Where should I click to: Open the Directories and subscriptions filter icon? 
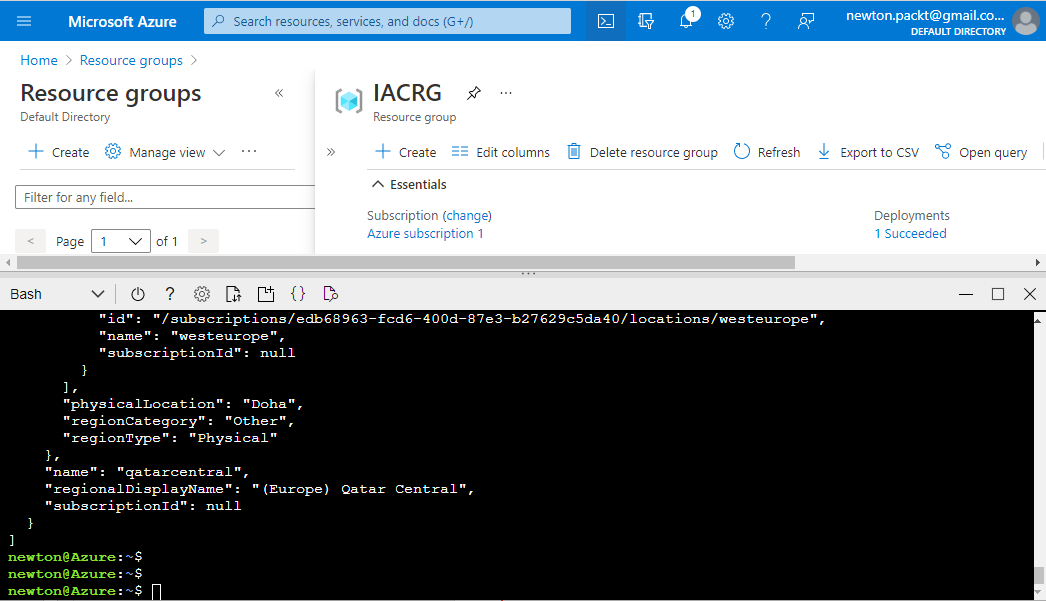pyautogui.click(x=646, y=21)
